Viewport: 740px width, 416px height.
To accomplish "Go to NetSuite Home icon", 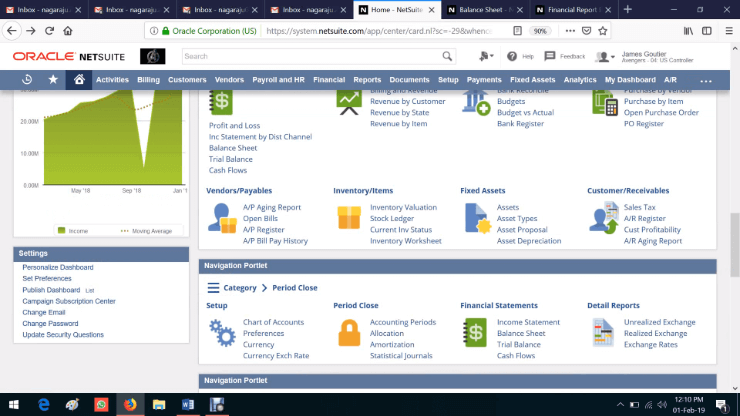I will click(79, 79).
